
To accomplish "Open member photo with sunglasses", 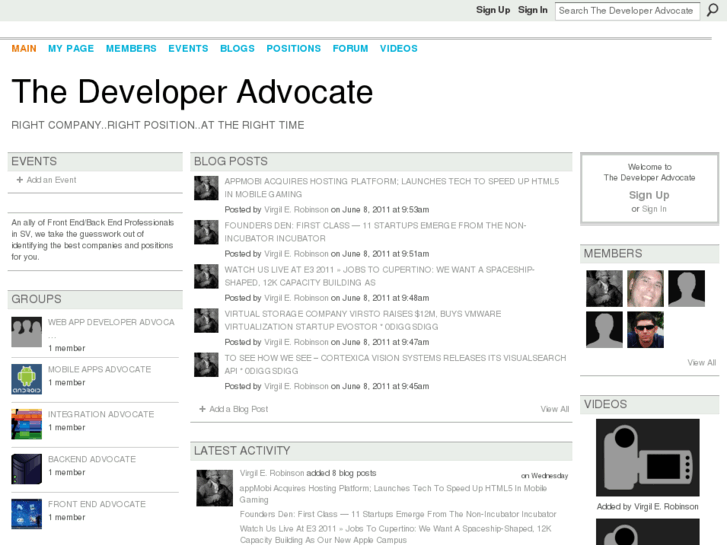I will tap(645, 330).
